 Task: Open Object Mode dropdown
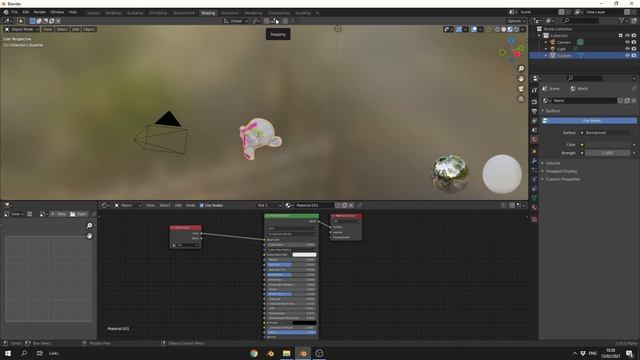pos(22,29)
